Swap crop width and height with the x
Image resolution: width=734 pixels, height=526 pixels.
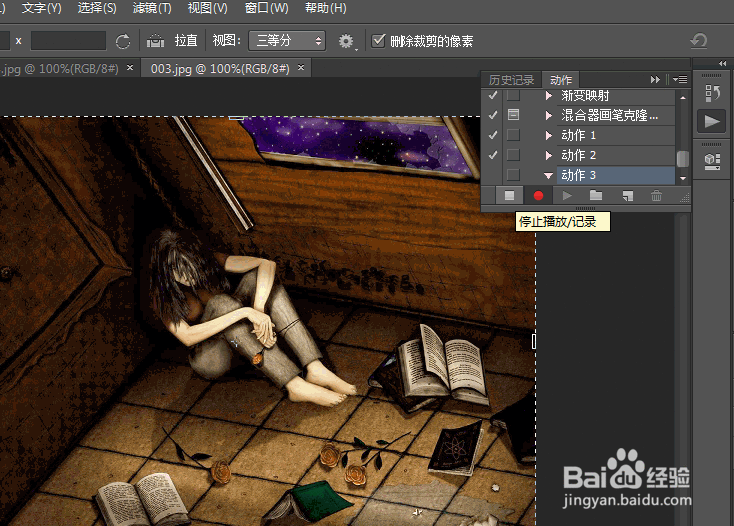point(18,41)
